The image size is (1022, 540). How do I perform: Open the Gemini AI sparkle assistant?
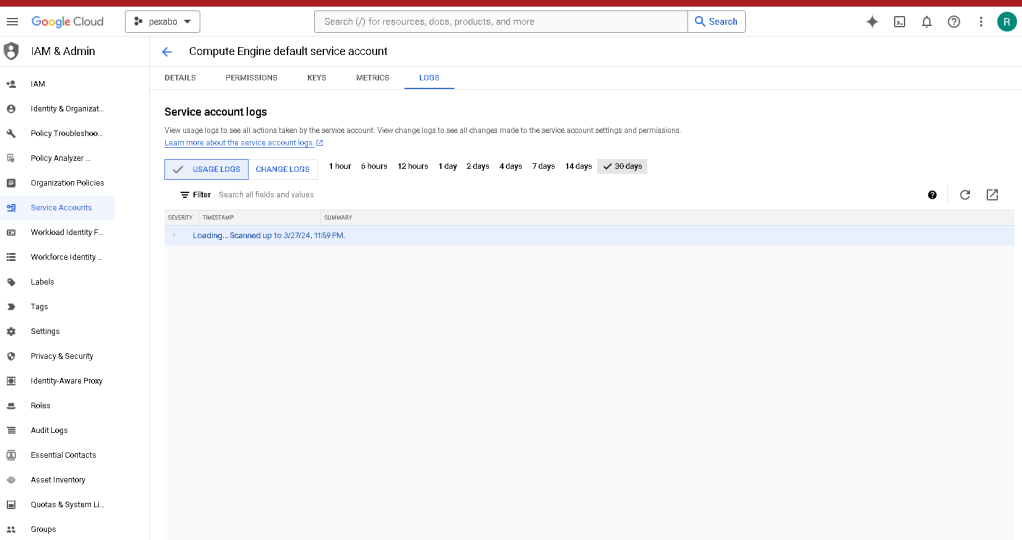coord(872,22)
